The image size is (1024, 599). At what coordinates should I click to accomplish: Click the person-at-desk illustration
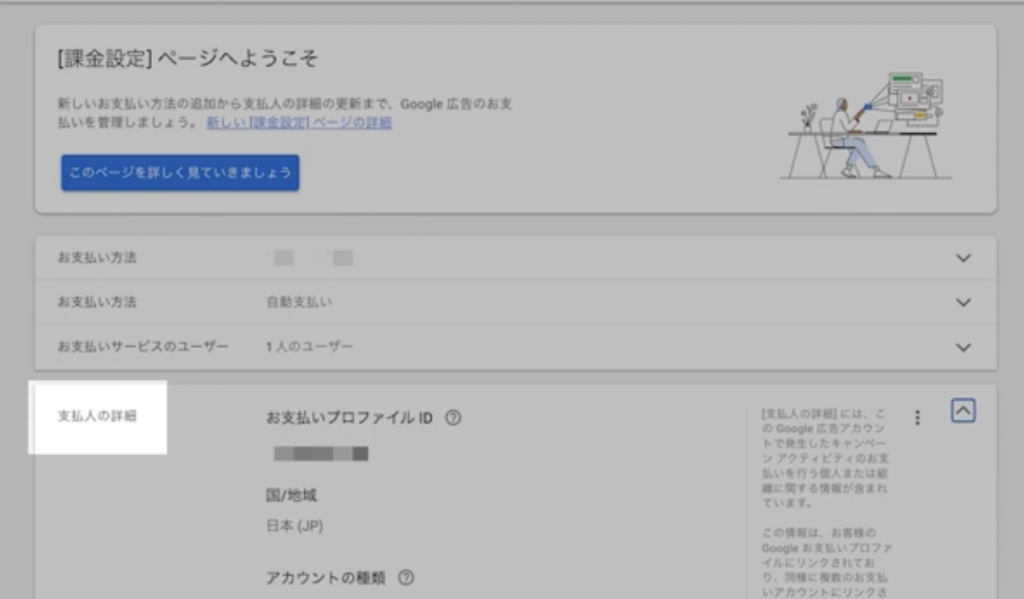coord(866,125)
